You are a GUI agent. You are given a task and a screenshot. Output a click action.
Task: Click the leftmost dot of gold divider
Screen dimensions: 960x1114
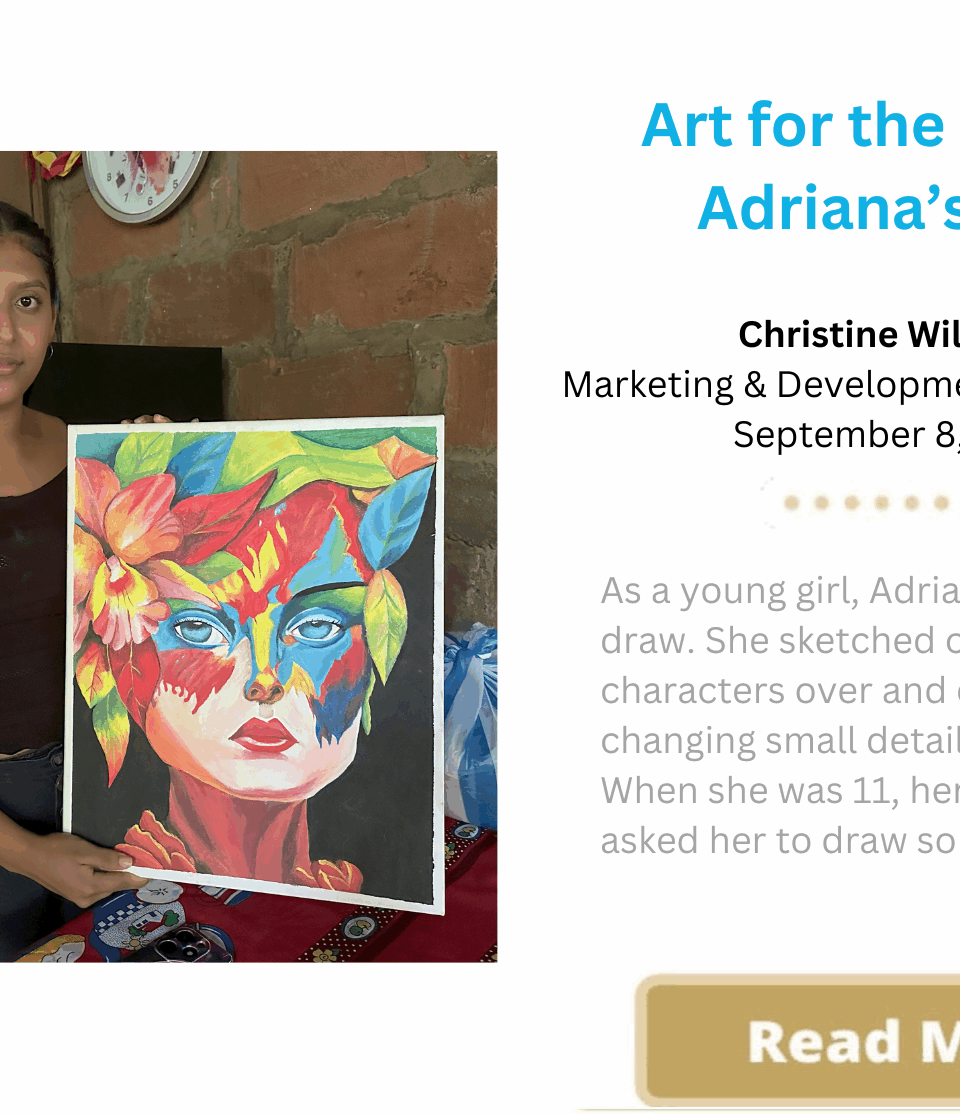click(791, 503)
